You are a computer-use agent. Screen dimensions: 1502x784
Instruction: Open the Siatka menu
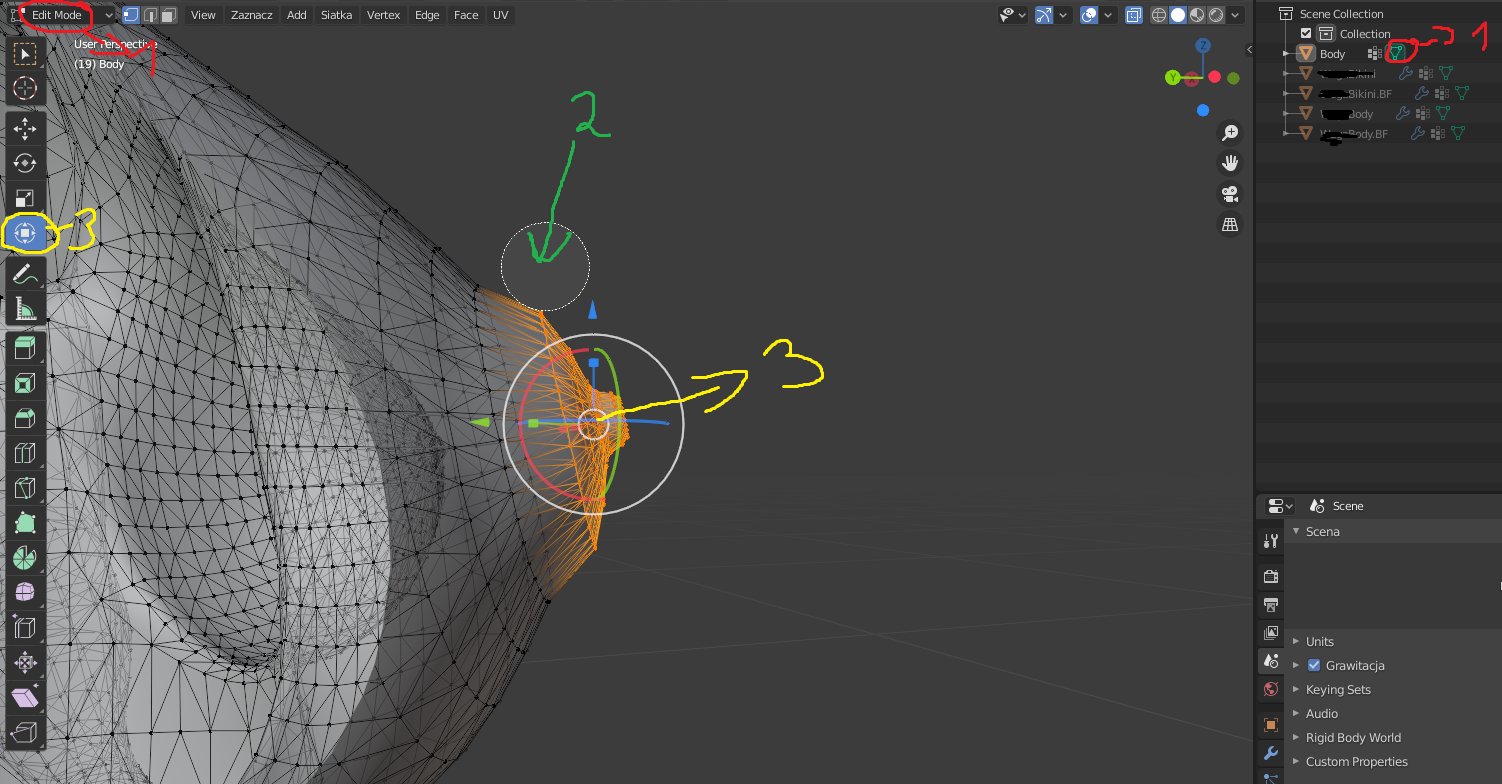pyautogui.click(x=336, y=15)
